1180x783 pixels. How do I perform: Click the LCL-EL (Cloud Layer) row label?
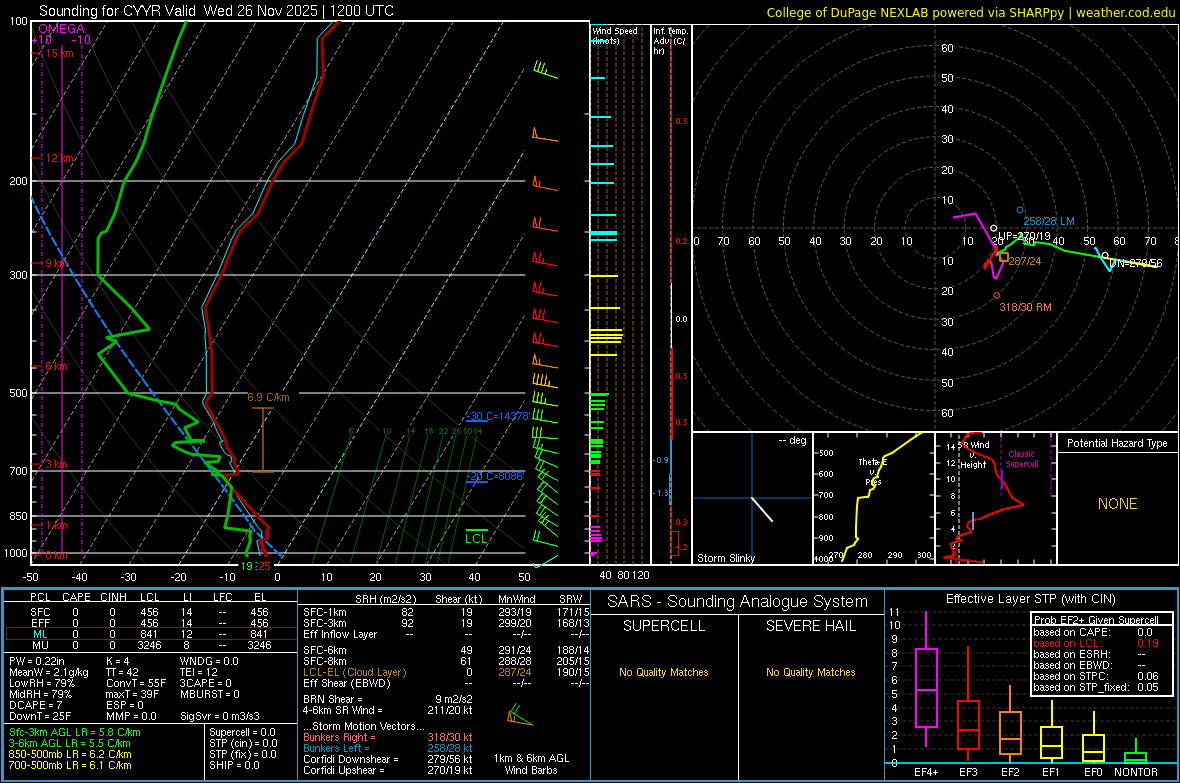coord(354,672)
